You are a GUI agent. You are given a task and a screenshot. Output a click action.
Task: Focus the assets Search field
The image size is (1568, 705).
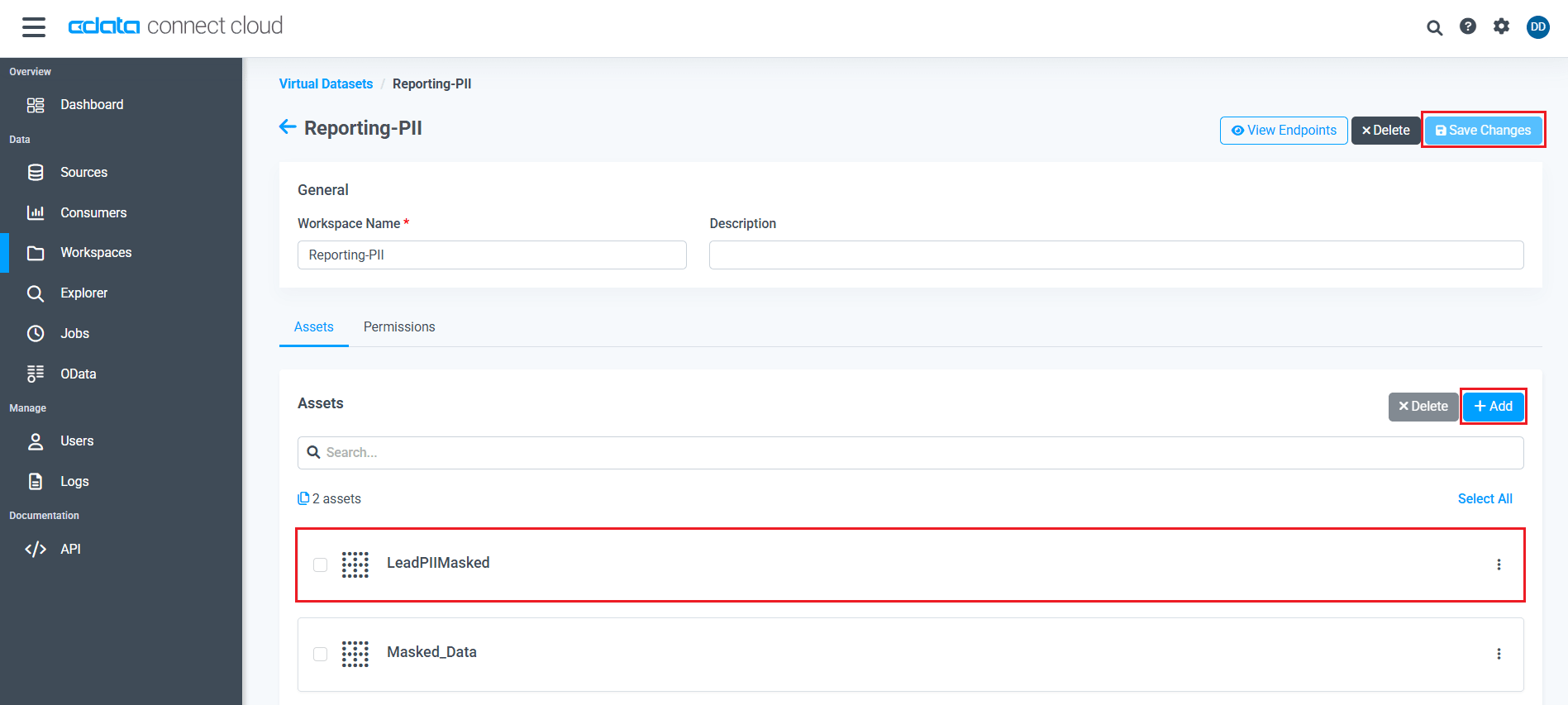click(x=909, y=452)
